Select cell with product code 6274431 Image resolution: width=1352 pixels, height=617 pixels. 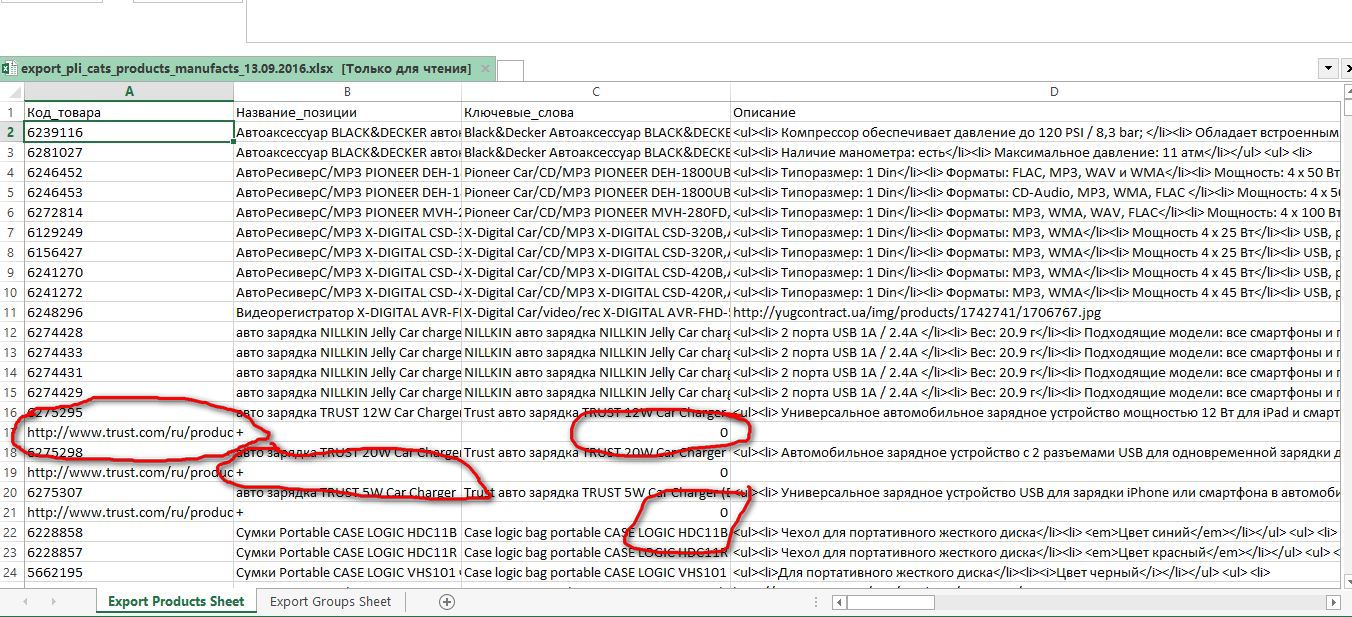(x=129, y=372)
